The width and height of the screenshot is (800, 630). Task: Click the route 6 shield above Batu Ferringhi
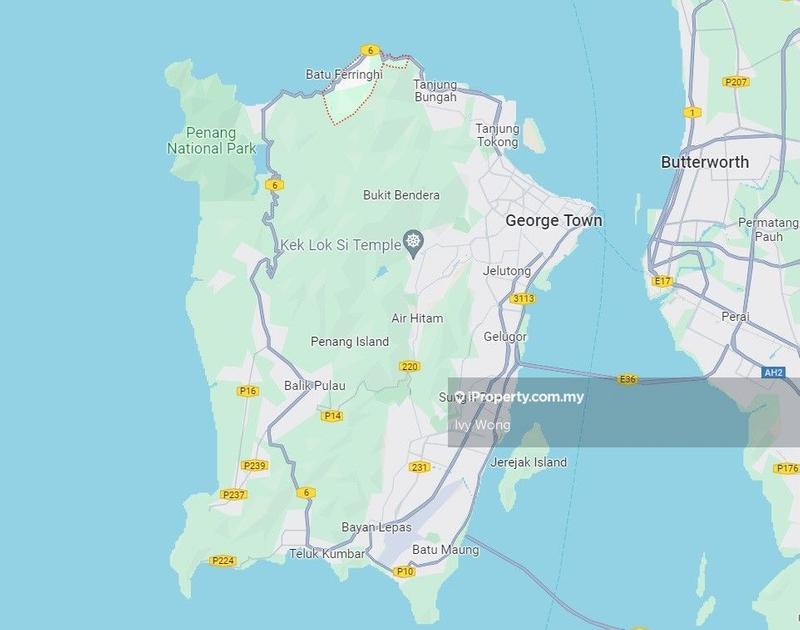pos(370,50)
